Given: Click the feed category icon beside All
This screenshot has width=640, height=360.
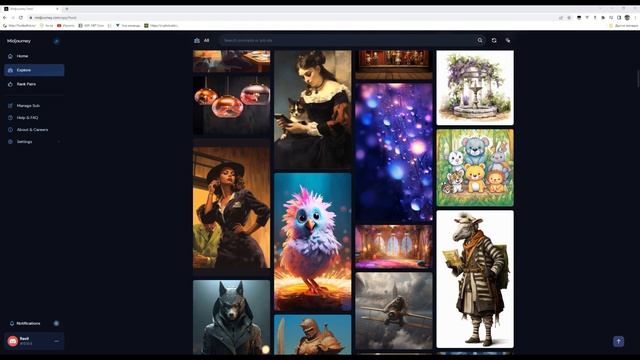Looking at the screenshot, I should (x=197, y=40).
